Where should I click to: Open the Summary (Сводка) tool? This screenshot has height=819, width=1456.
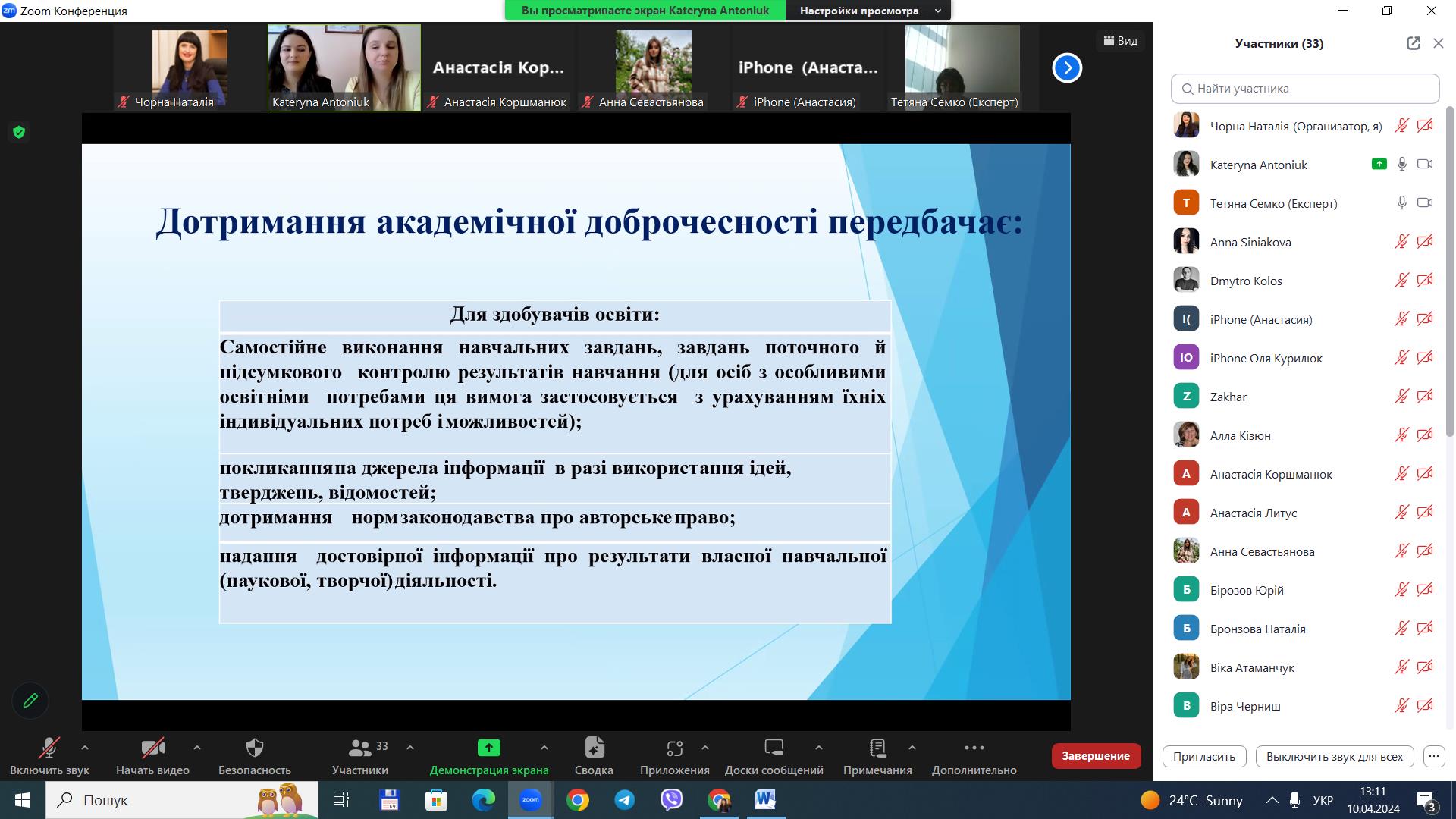[x=594, y=748]
